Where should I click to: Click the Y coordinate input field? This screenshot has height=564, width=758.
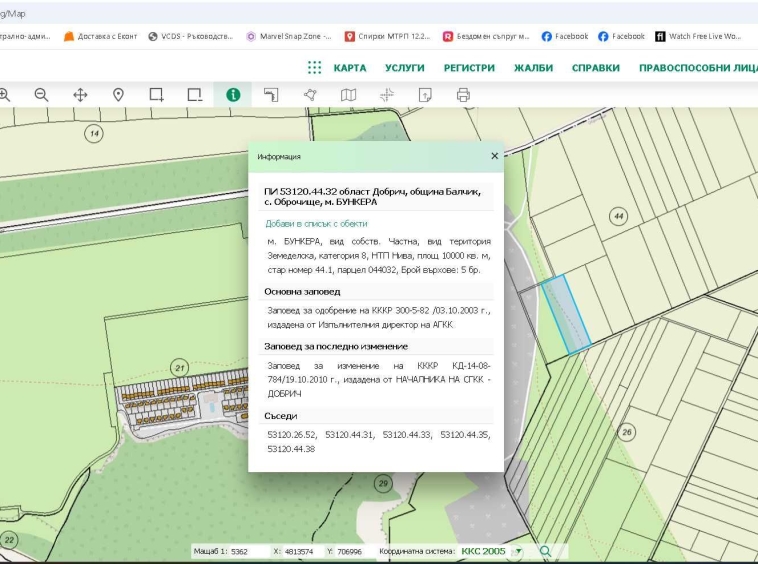(353, 551)
